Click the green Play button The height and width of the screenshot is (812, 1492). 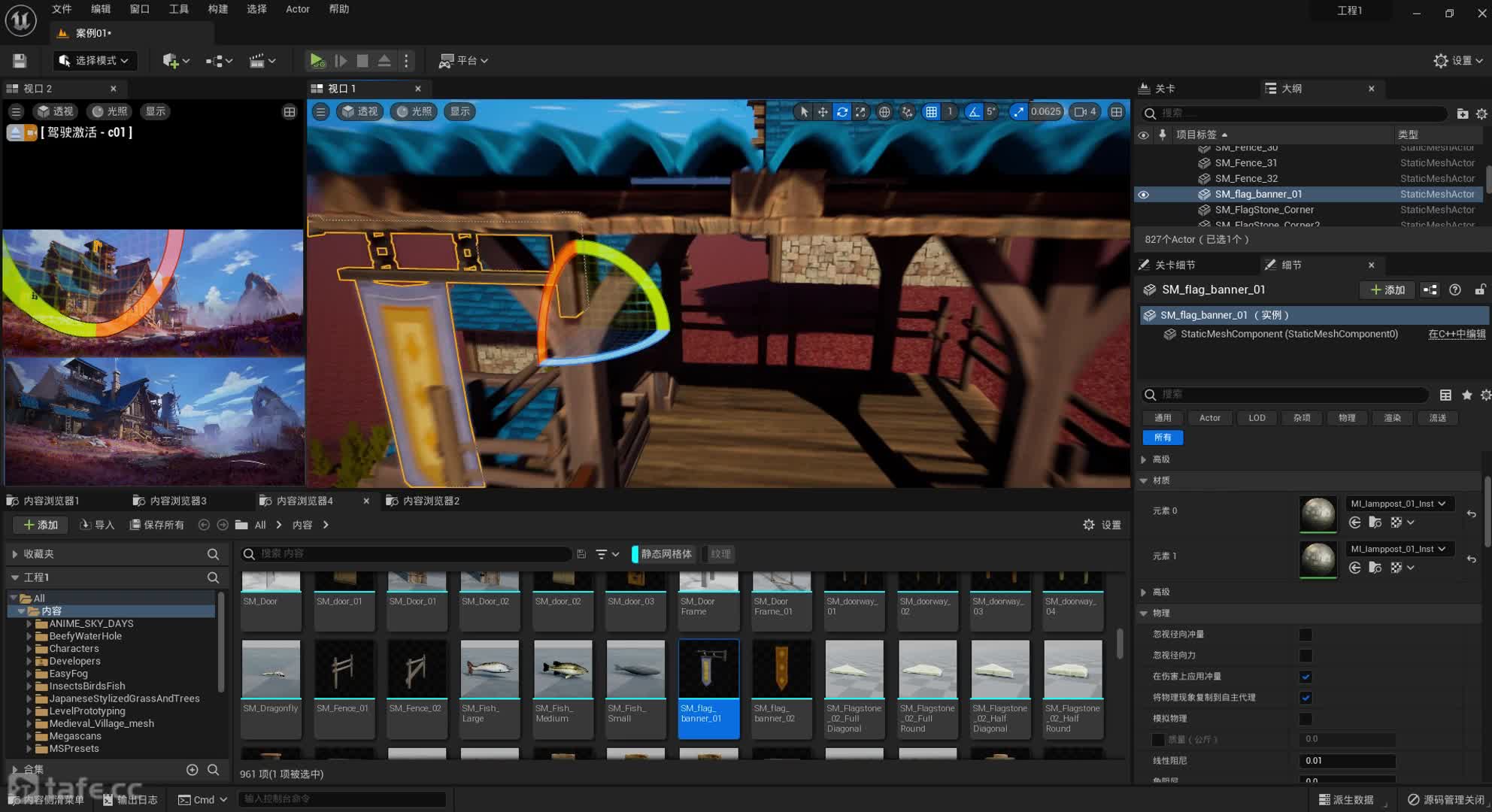317,60
